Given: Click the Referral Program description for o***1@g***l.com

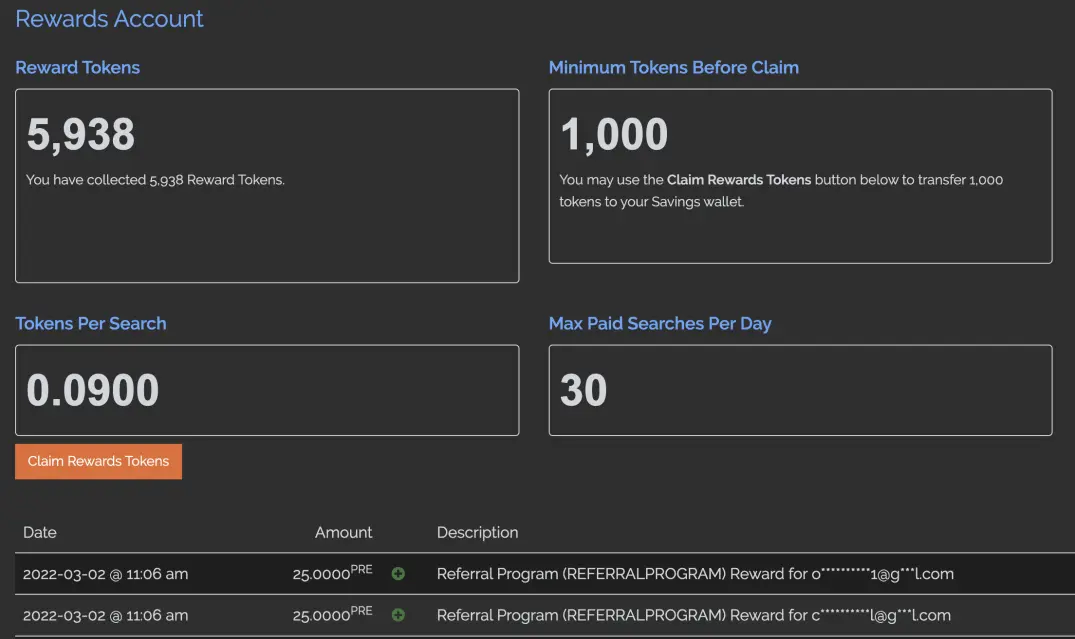Looking at the screenshot, I should click(x=695, y=574).
